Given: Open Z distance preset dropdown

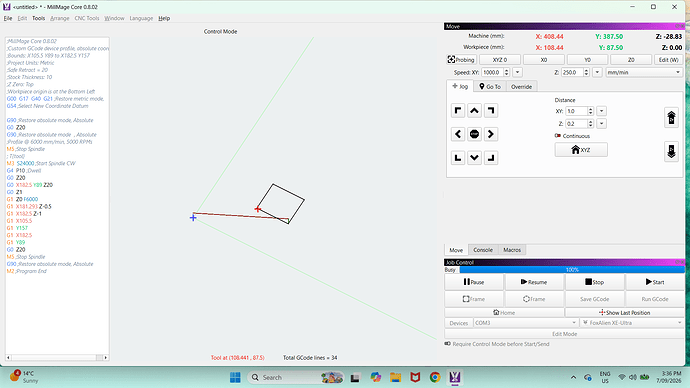Looking at the screenshot, I should [602, 124].
